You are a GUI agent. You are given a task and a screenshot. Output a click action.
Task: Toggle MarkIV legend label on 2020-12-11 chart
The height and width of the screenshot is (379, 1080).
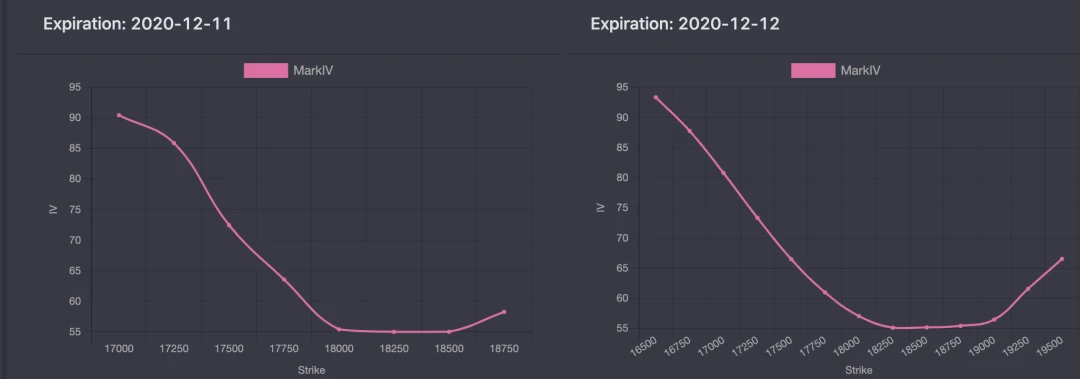coord(314,70)
